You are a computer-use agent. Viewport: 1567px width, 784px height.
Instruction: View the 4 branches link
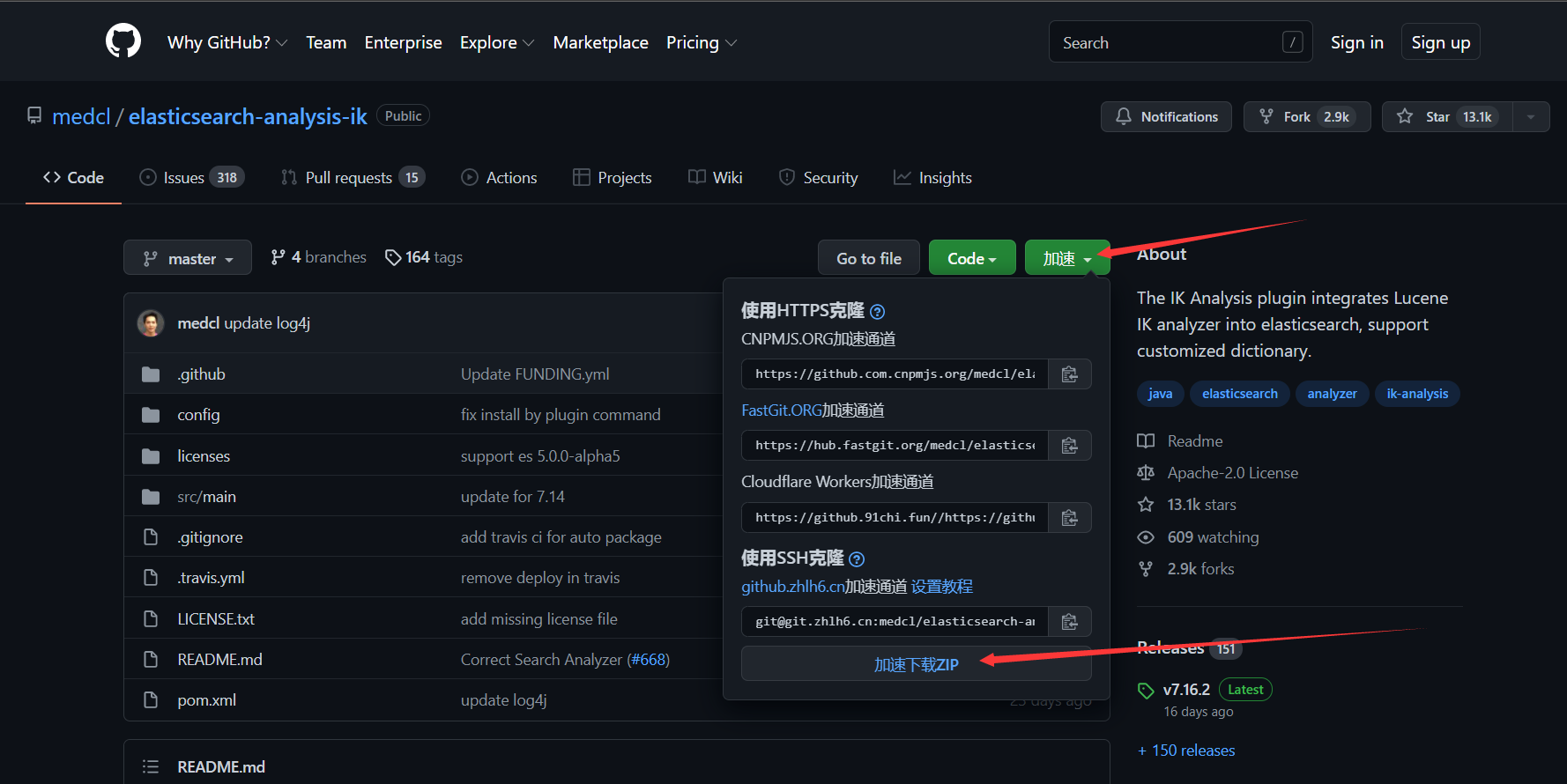click(x=318, y=257)
